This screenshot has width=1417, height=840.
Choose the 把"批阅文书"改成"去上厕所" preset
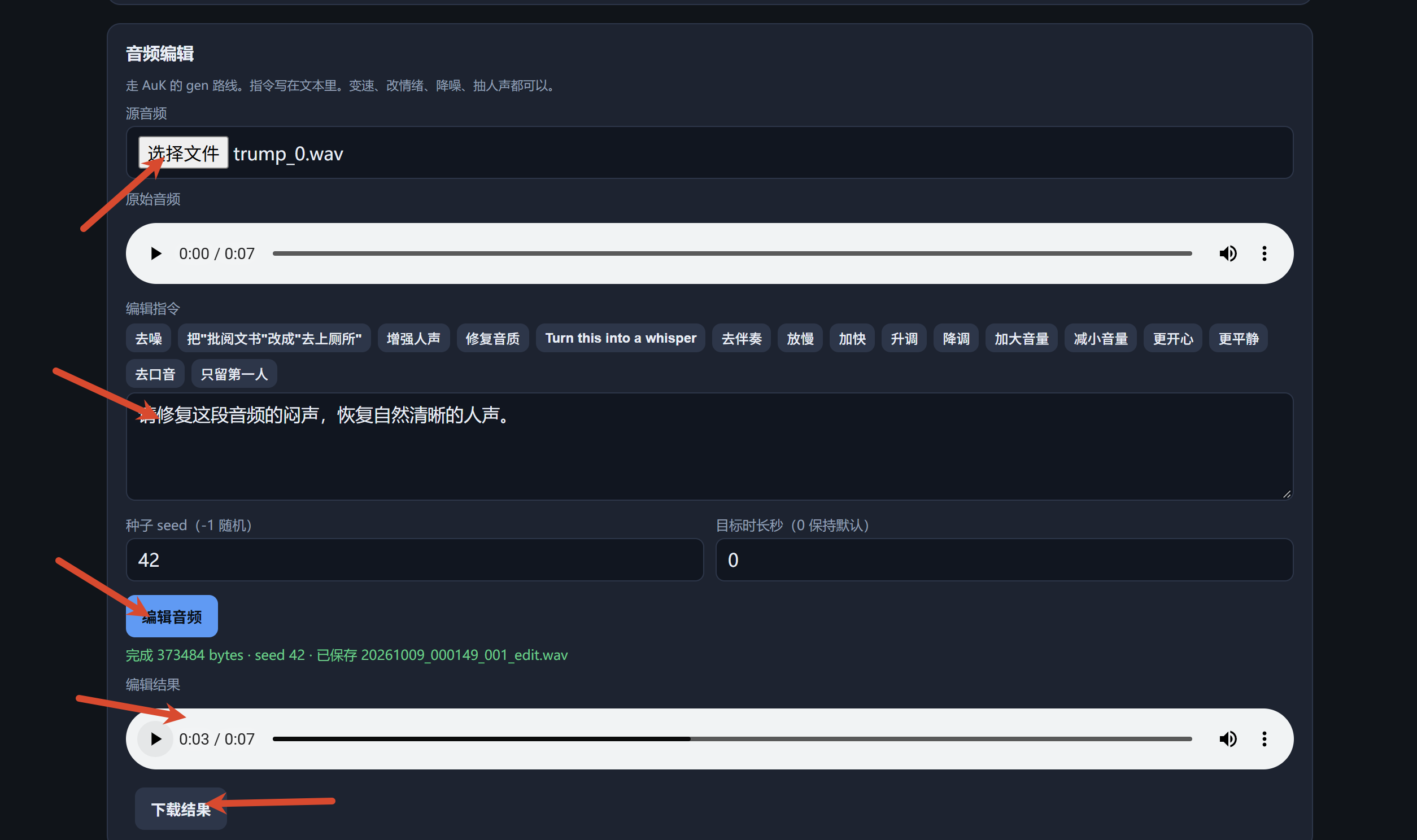(274, 339)
